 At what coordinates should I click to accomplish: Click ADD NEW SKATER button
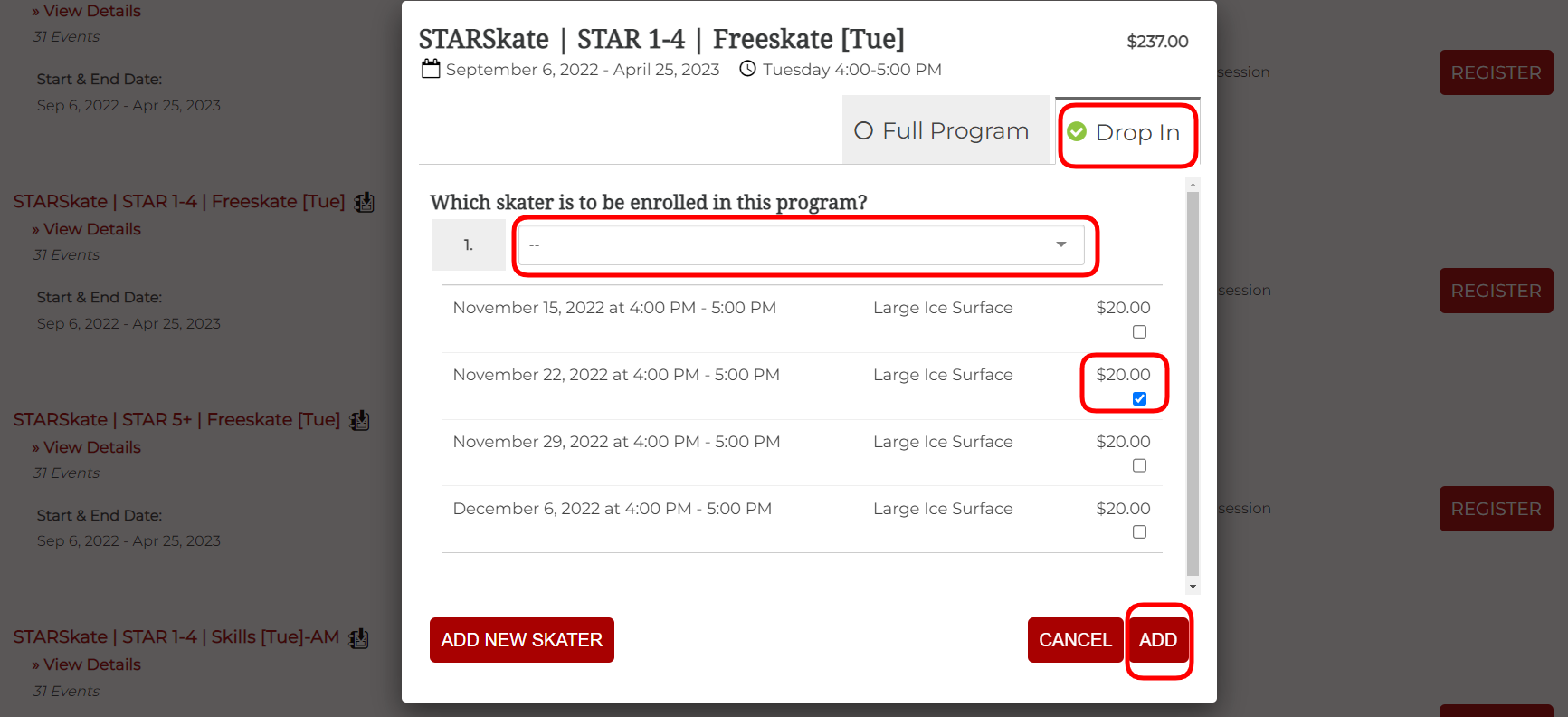click(522, 640)
